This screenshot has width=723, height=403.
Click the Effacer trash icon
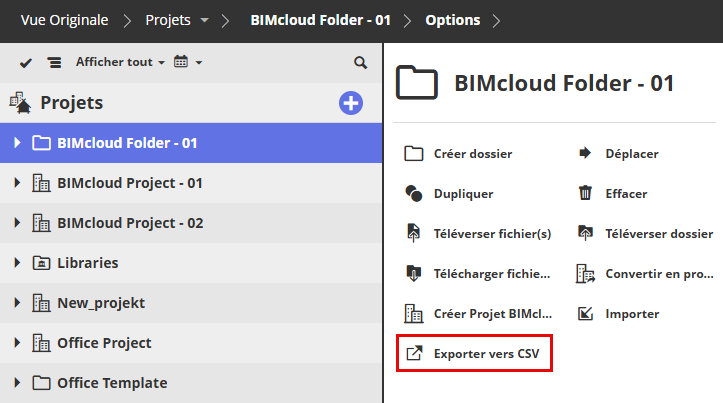586,194
